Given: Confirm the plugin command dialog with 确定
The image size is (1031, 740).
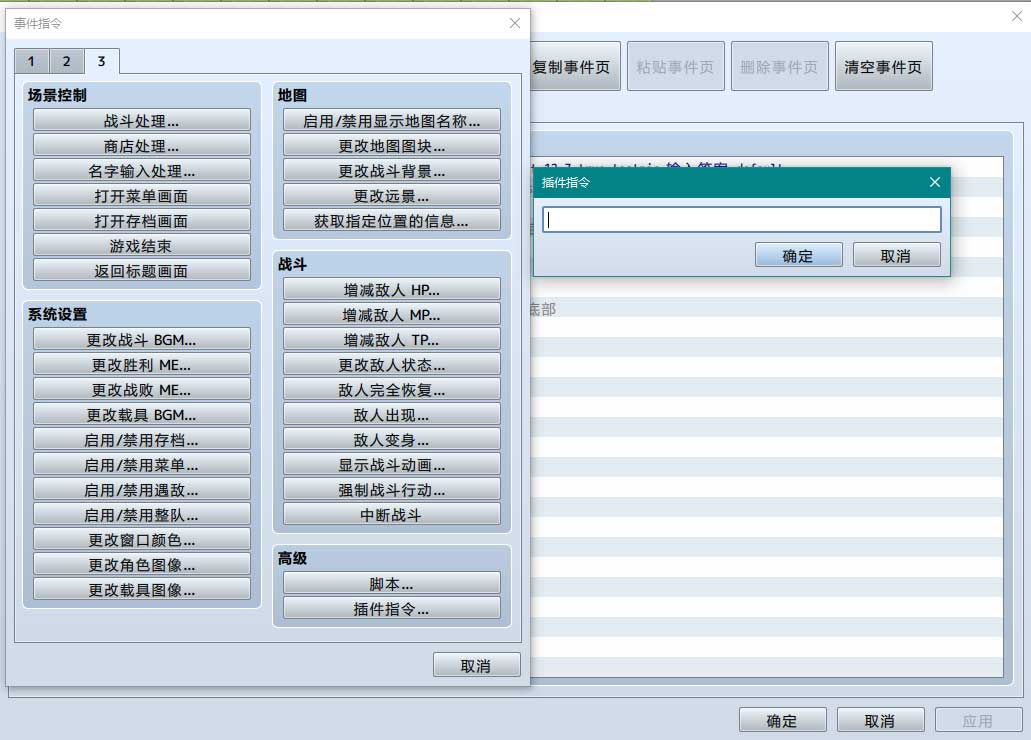Looking at the screenshot, I should 798,255.
